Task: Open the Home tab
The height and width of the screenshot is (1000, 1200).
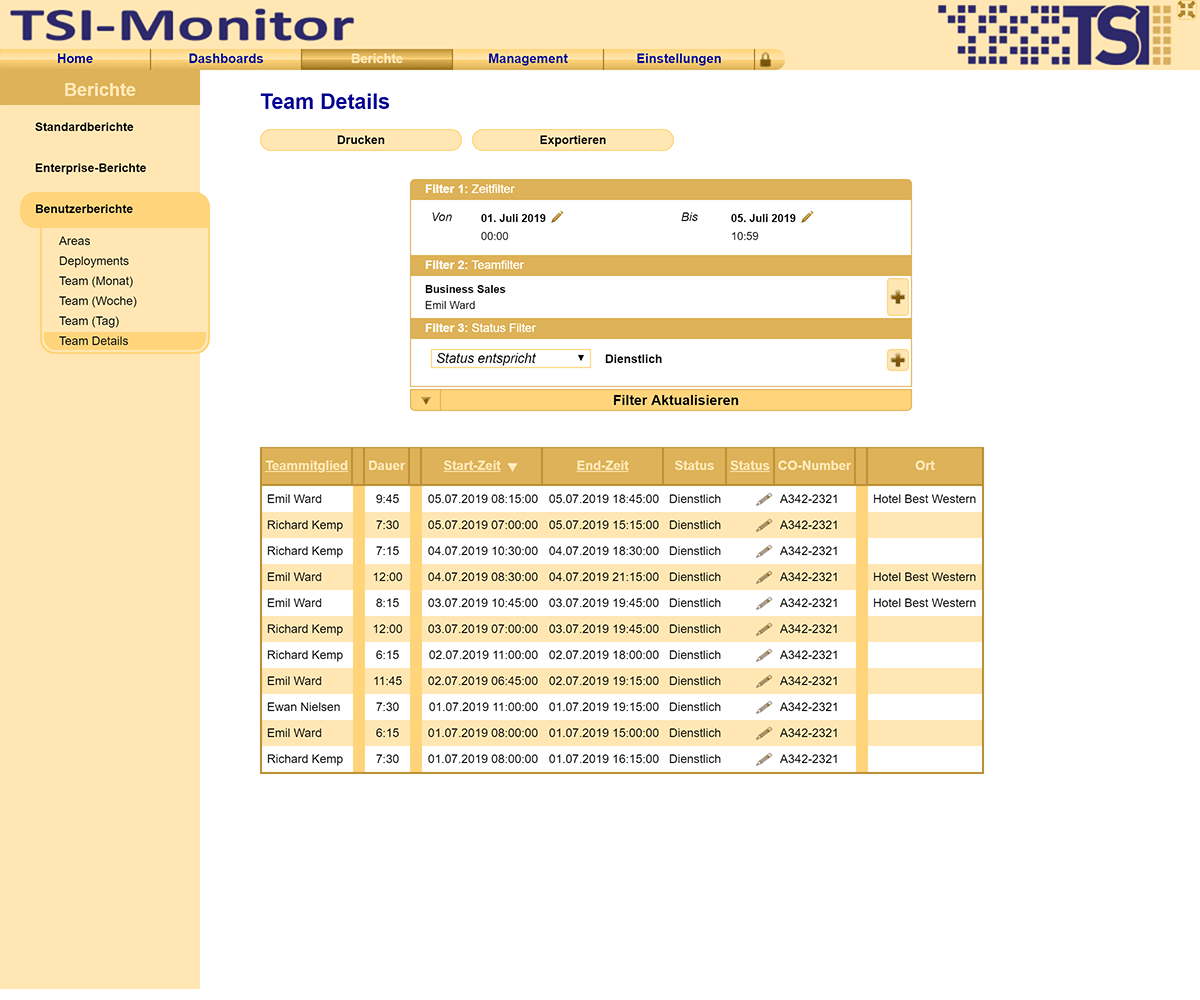Action: [75, 59]
